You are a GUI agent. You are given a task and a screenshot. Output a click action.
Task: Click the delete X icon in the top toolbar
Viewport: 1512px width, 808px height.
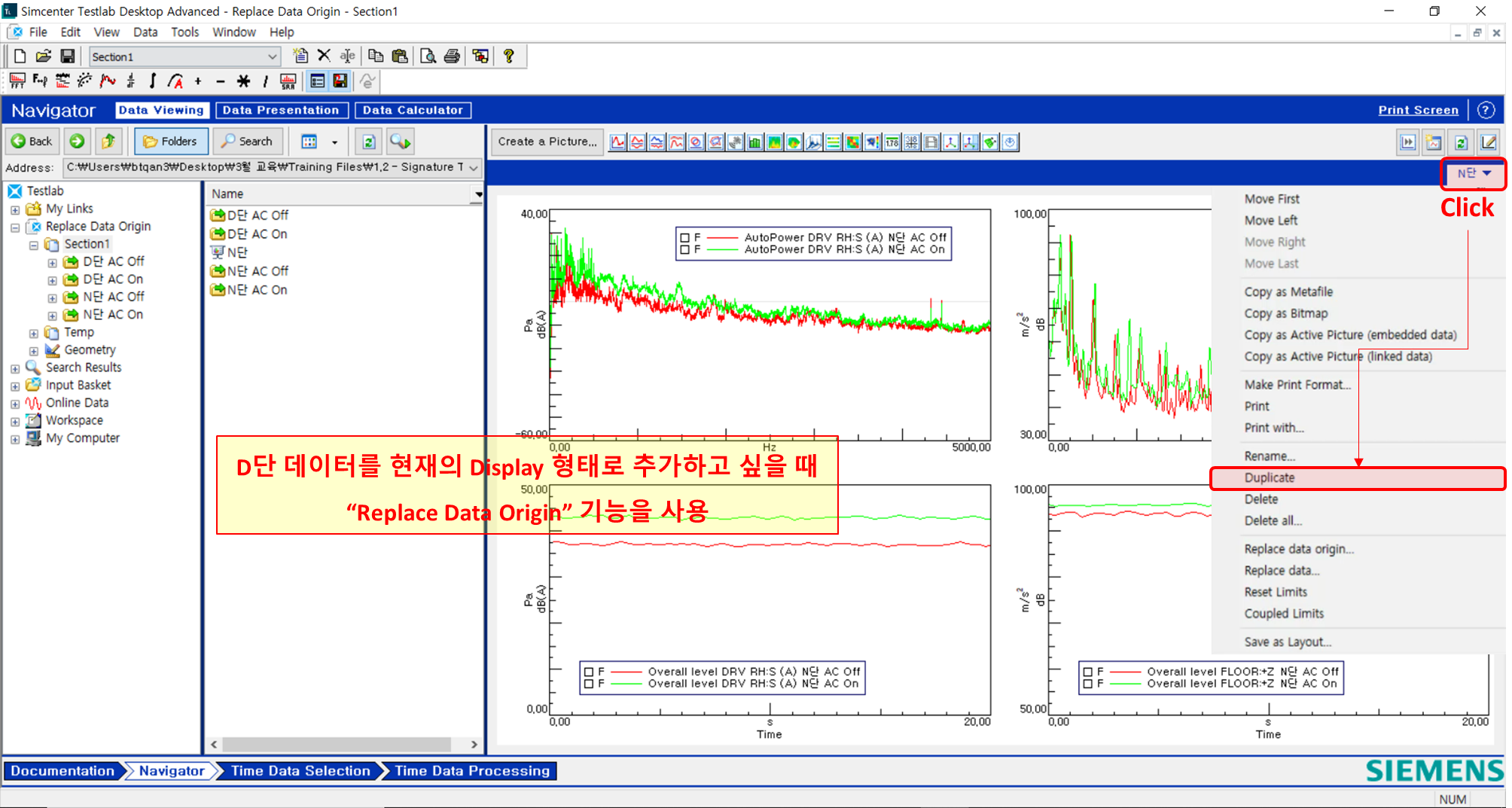324,56
